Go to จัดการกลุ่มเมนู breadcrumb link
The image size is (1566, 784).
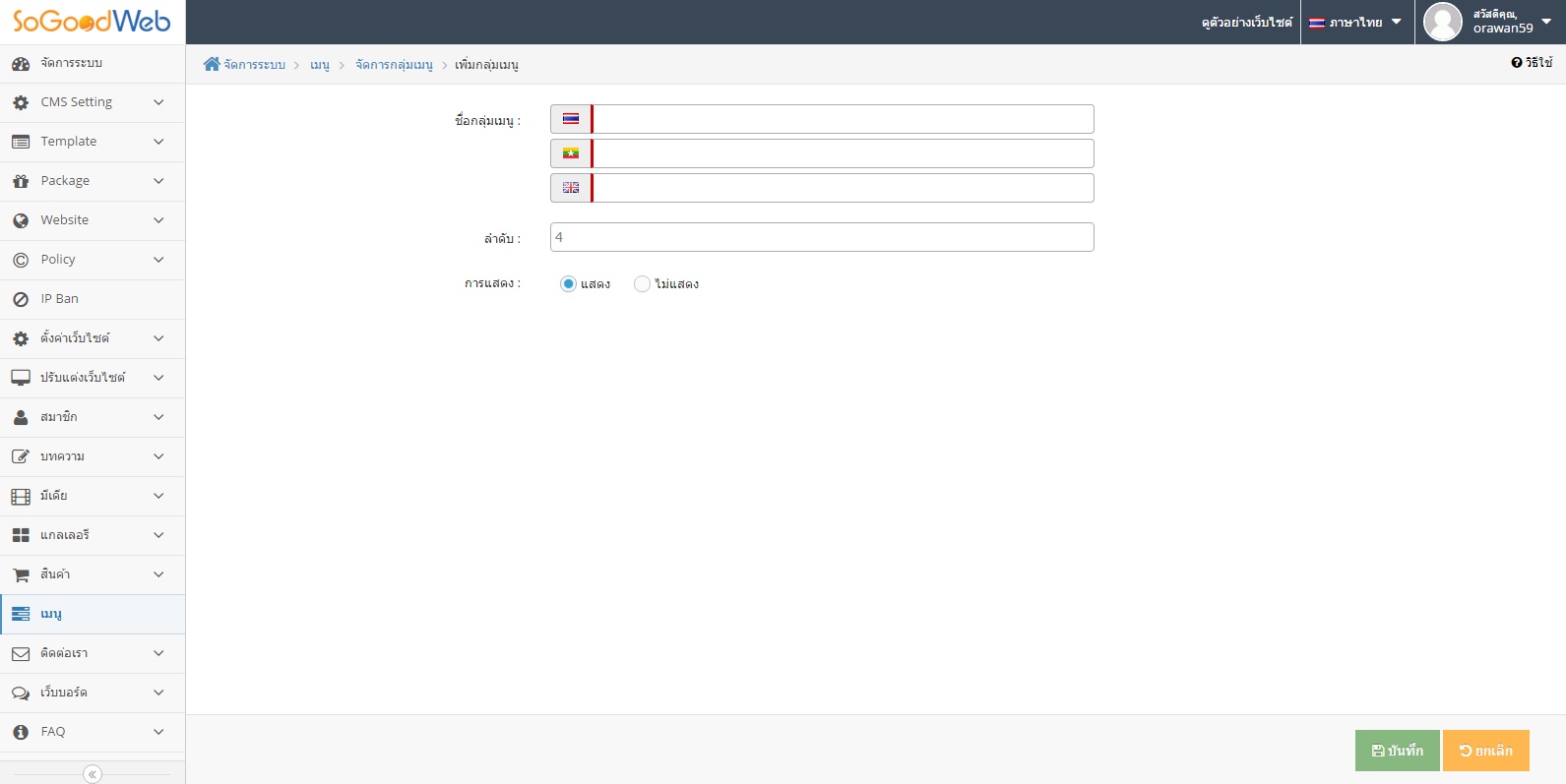(394, 65)
